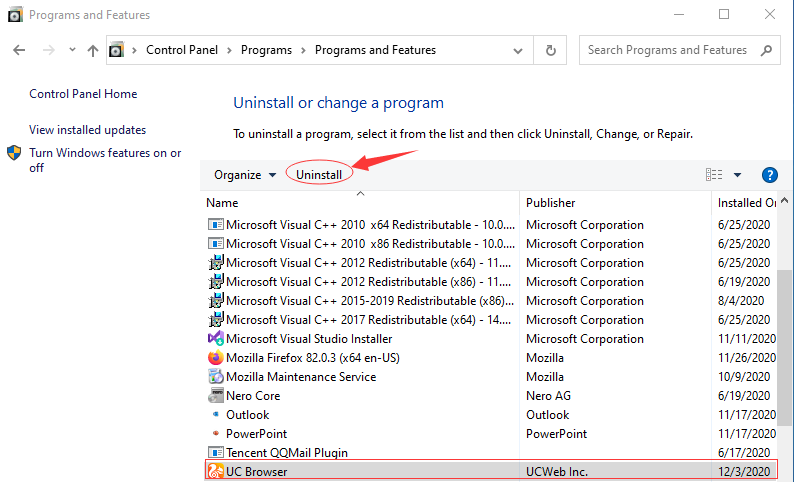Click Mozilla Firefox icon
Image resolution: width=794 pixels, height=482 pixels.
click(216, 357)
